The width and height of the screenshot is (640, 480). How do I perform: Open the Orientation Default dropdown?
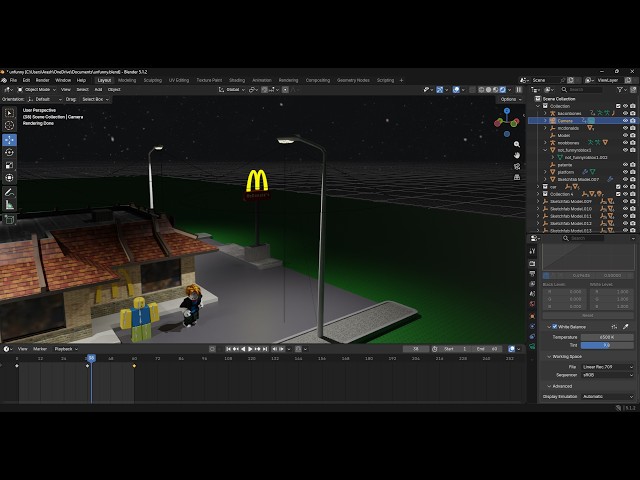click(x=45, y=100)
